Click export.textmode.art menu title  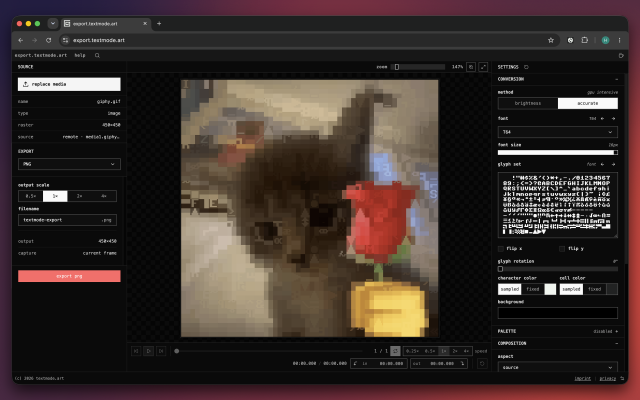(41, 56)
